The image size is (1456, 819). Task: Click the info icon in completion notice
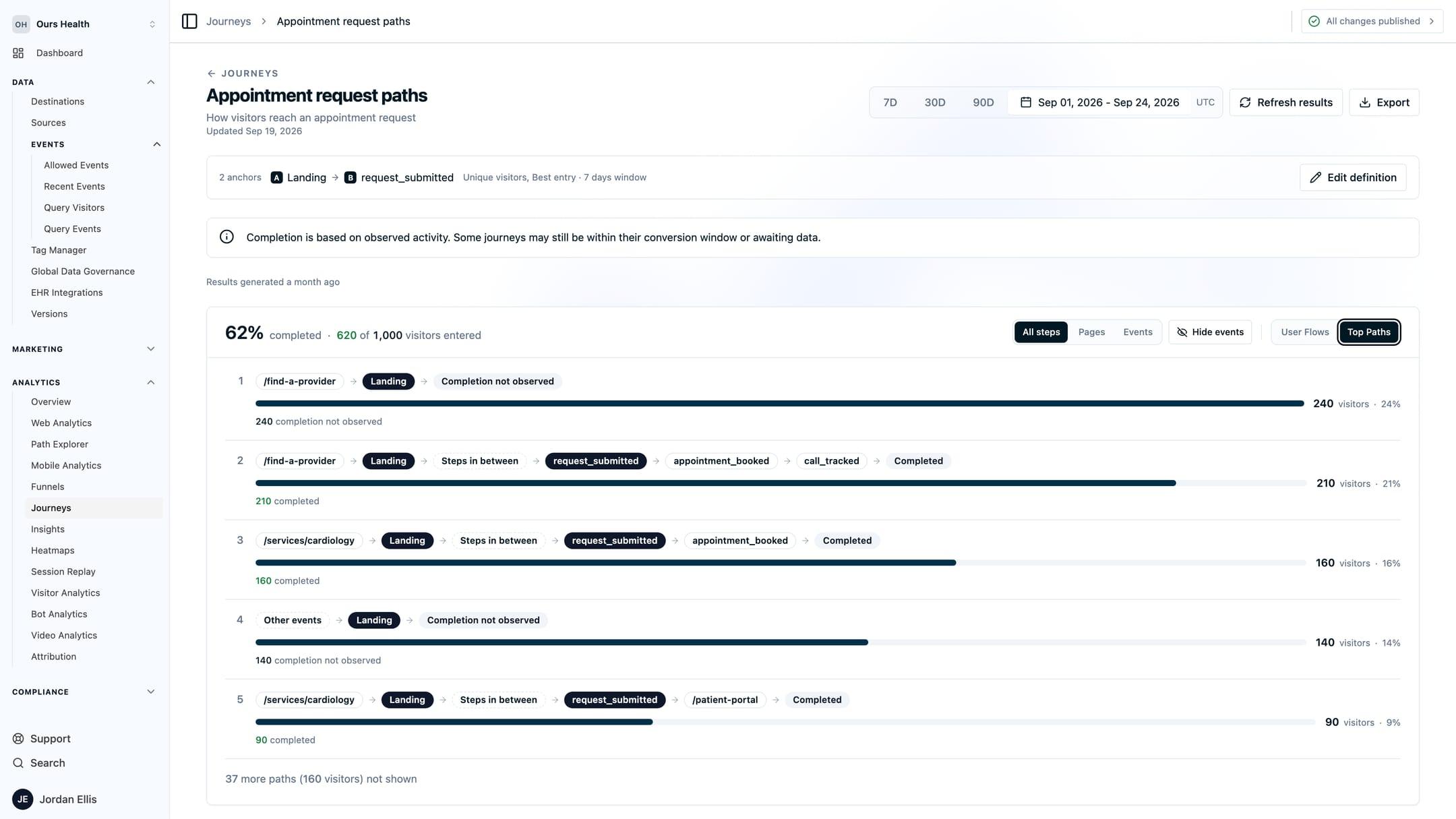(x=226, y=237)
